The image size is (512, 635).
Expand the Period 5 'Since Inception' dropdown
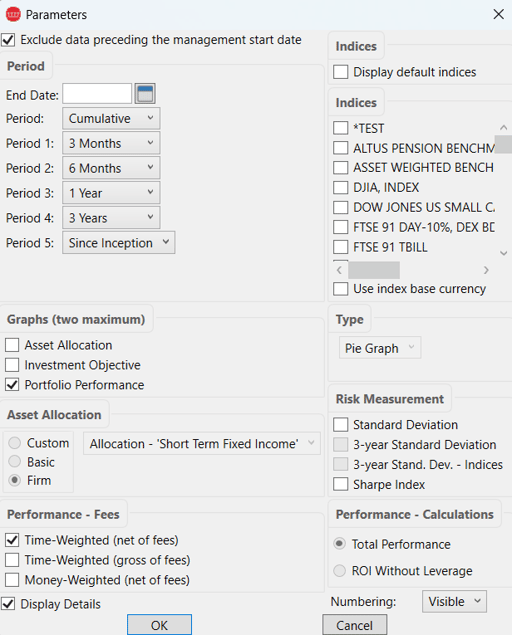point(119,243)
